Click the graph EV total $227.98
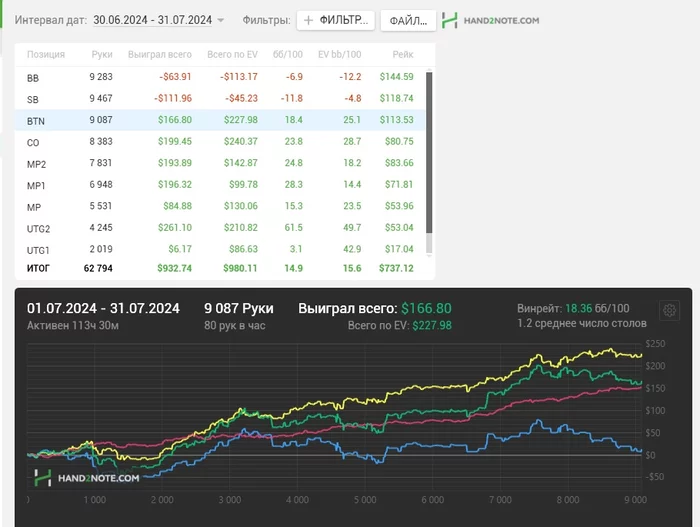 click(432, 326)
